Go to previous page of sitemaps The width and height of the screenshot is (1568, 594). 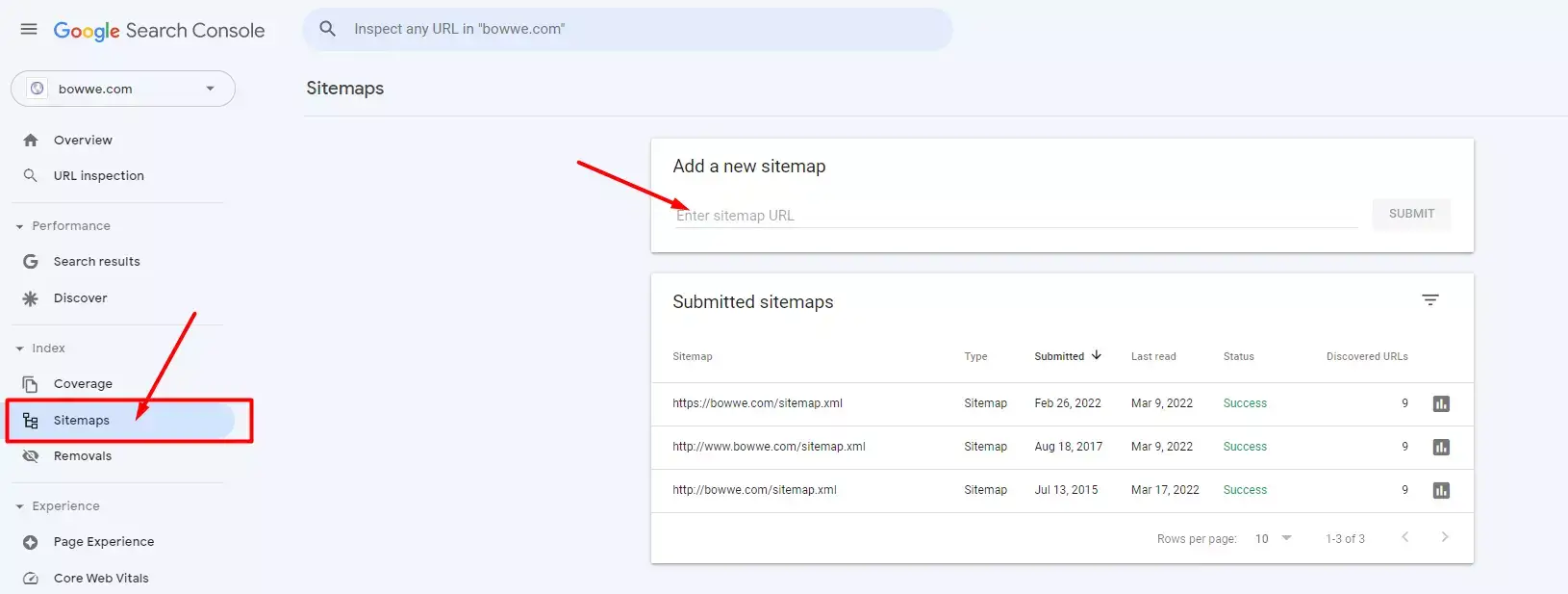(x=1405, y=537)
